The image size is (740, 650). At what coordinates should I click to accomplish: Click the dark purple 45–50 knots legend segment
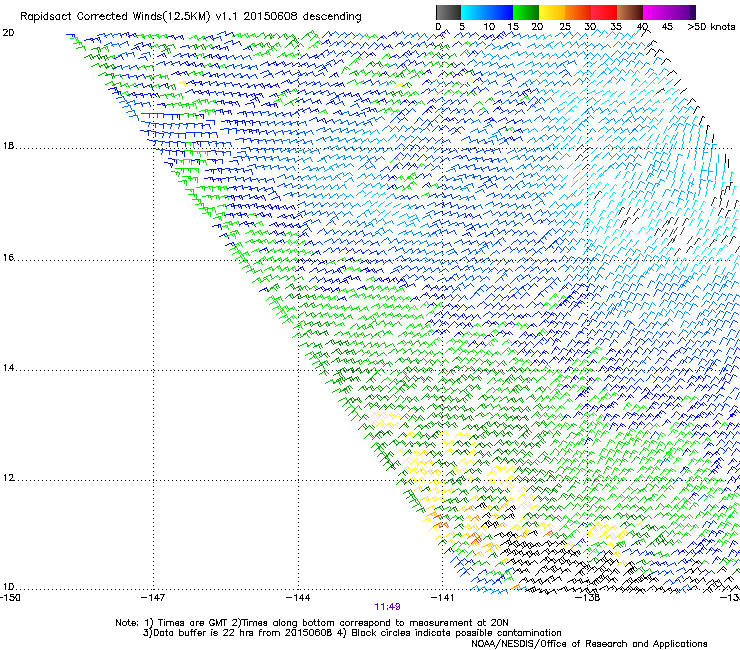coord(682,12)
